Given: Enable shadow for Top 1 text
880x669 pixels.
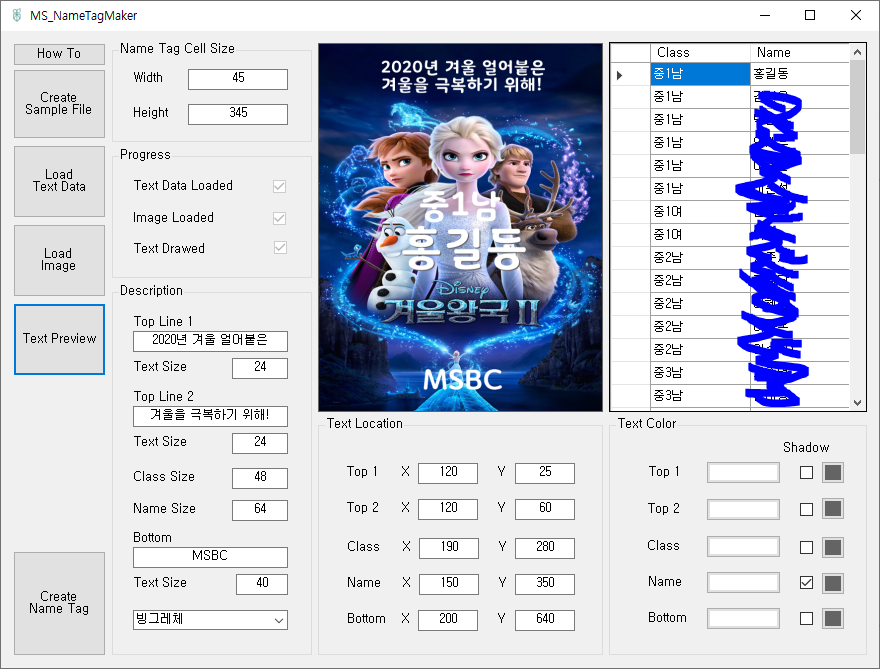Looking at the screenshot, I should (806, 473).
